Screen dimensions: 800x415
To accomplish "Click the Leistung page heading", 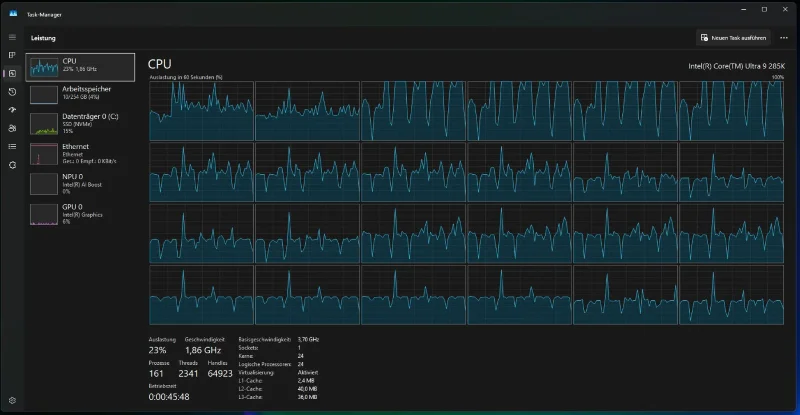I will click(x=43, y=38).
